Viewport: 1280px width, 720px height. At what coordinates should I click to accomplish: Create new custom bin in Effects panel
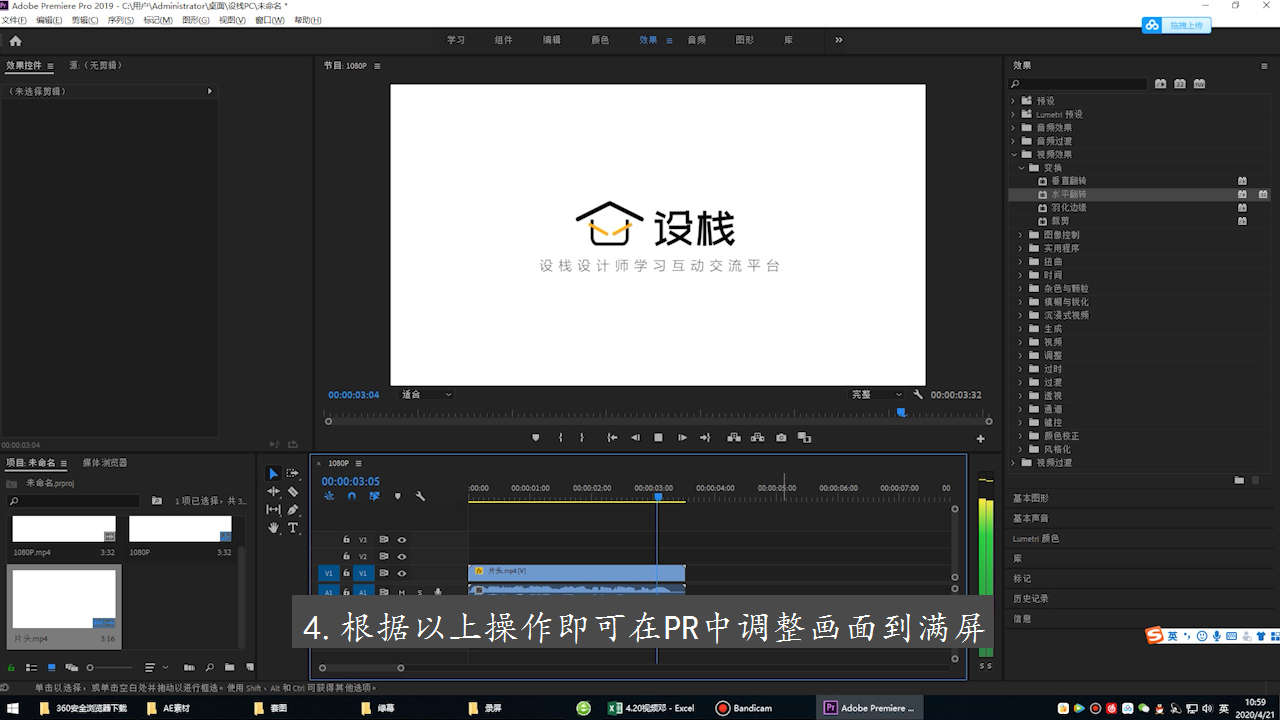(x=1239, y=480)
